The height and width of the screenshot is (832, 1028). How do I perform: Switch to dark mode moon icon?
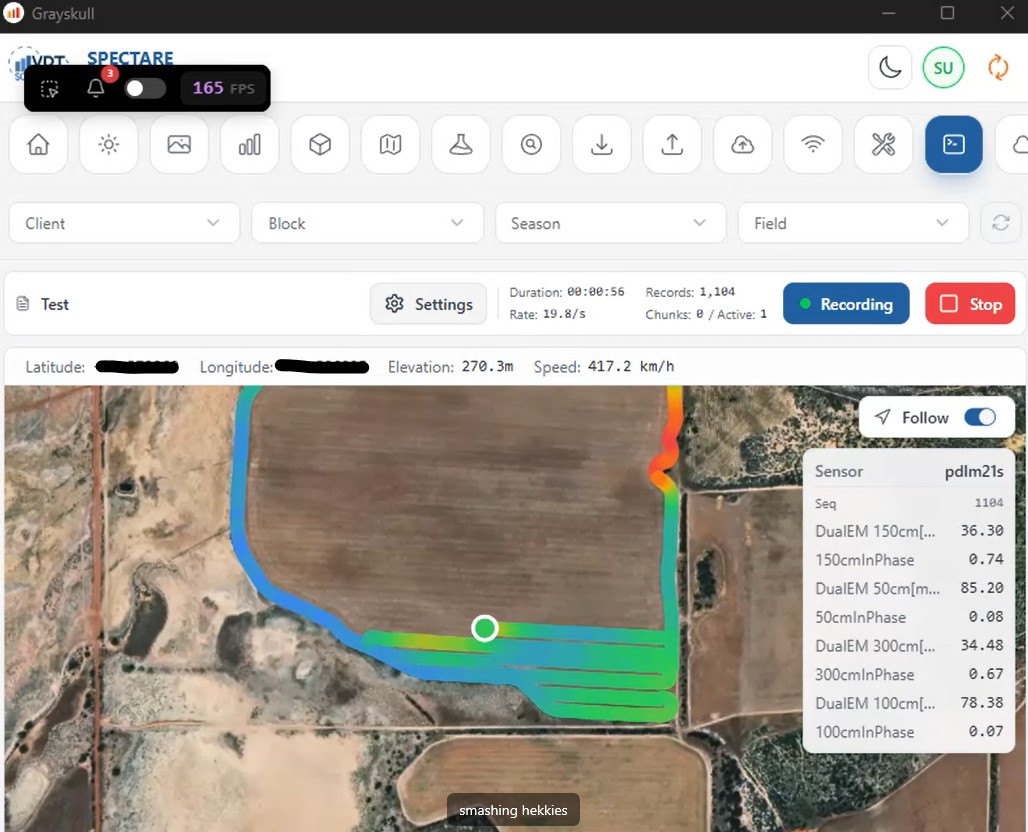(x=890, y=68)
